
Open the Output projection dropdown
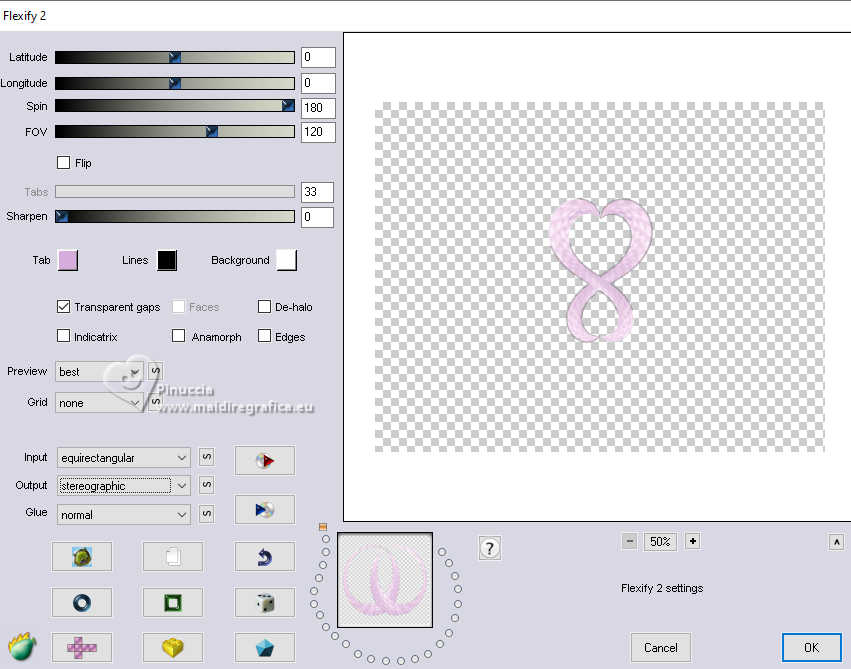click(124, 486)
